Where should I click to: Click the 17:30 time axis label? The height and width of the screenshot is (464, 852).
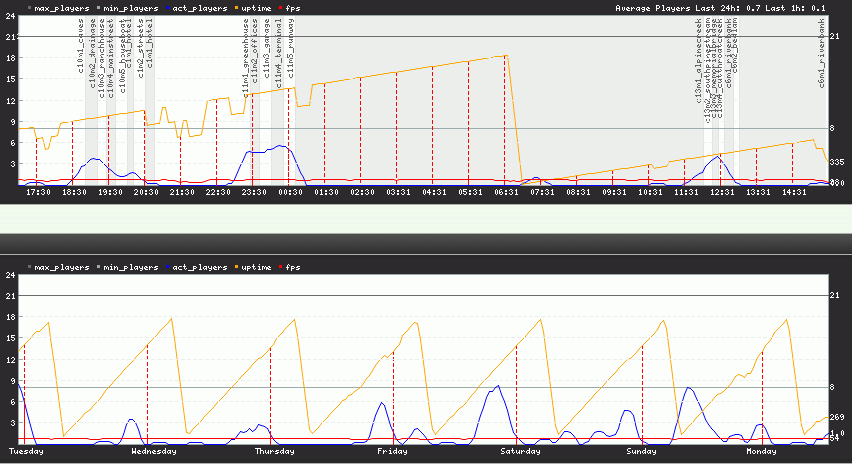point(38,191)
